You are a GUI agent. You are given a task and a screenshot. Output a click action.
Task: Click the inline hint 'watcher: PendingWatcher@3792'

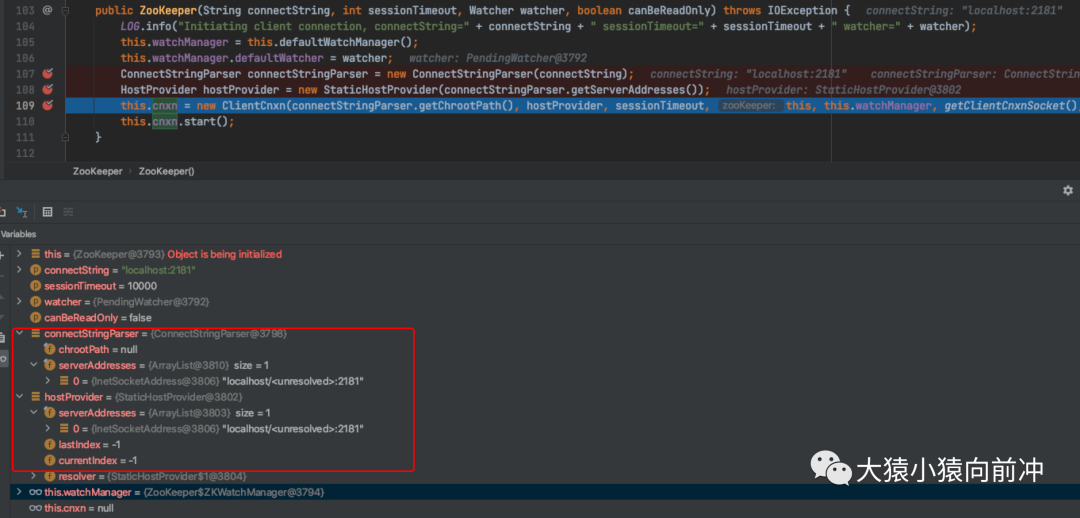(x=498, y=58)
